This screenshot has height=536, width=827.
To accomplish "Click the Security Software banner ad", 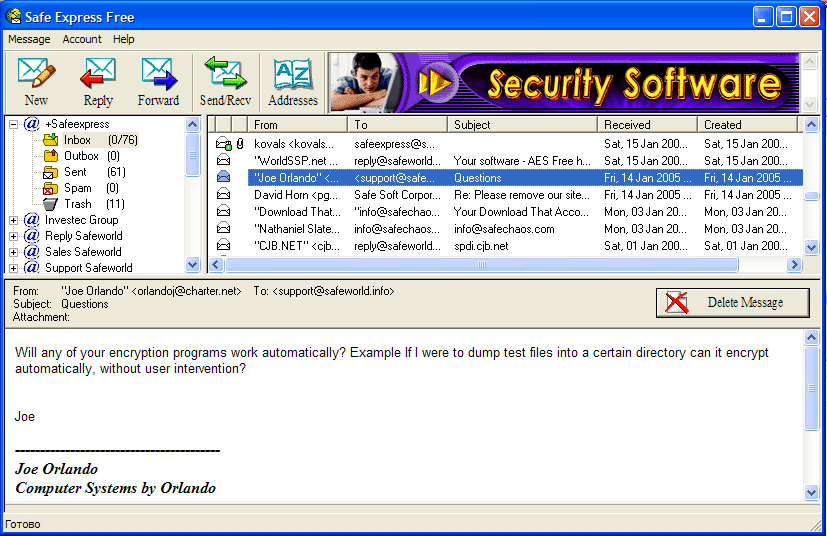I will pyautogui.click(x=564, y=83).
